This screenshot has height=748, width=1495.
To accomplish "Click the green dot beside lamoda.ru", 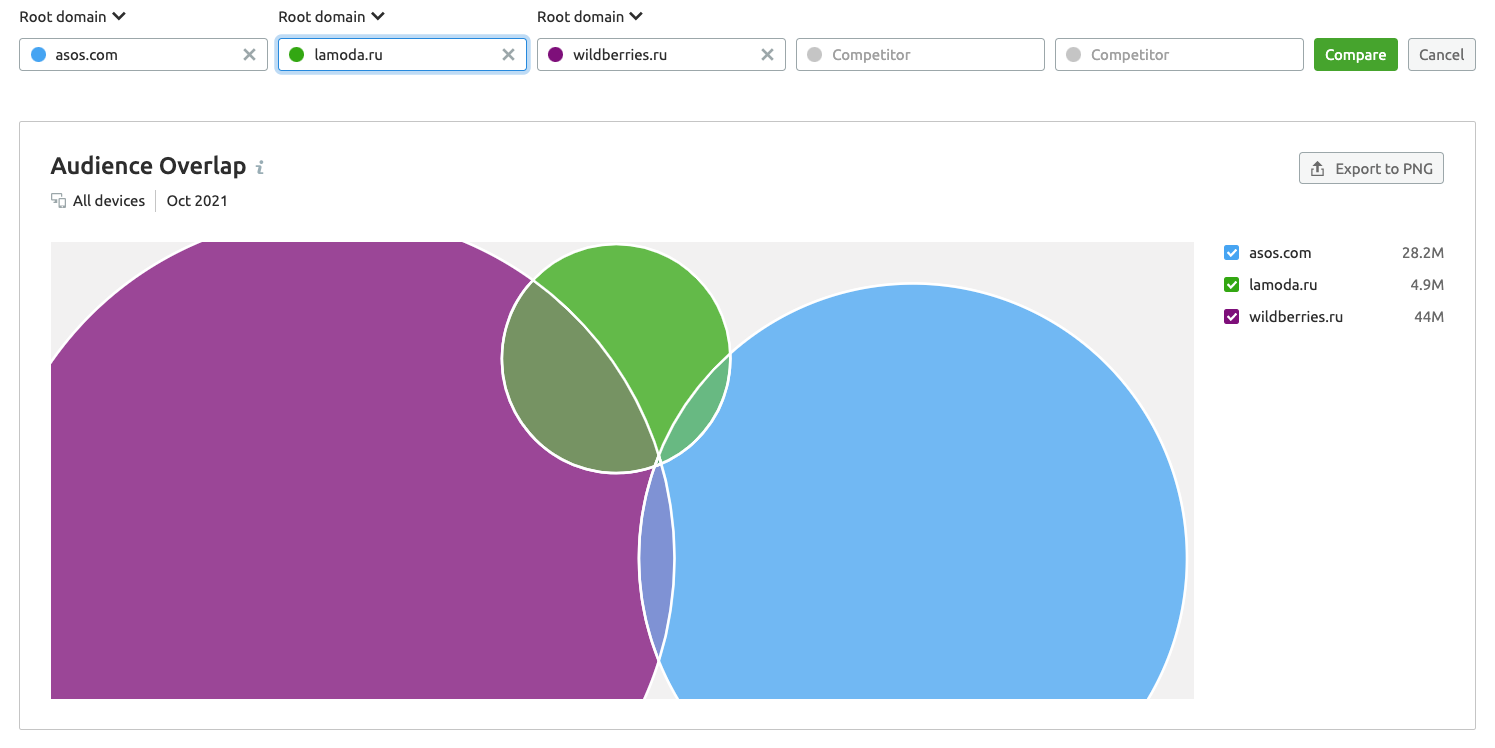I will coord(296,55).
